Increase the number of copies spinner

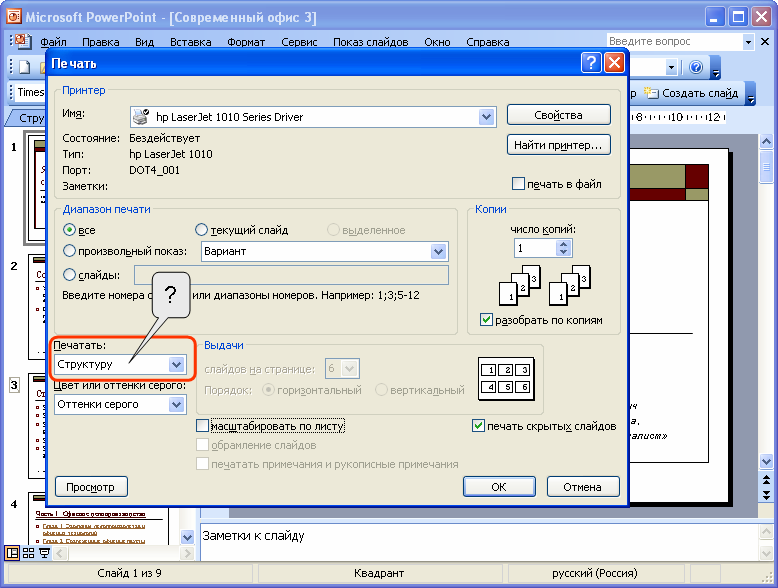click(563, 244)
